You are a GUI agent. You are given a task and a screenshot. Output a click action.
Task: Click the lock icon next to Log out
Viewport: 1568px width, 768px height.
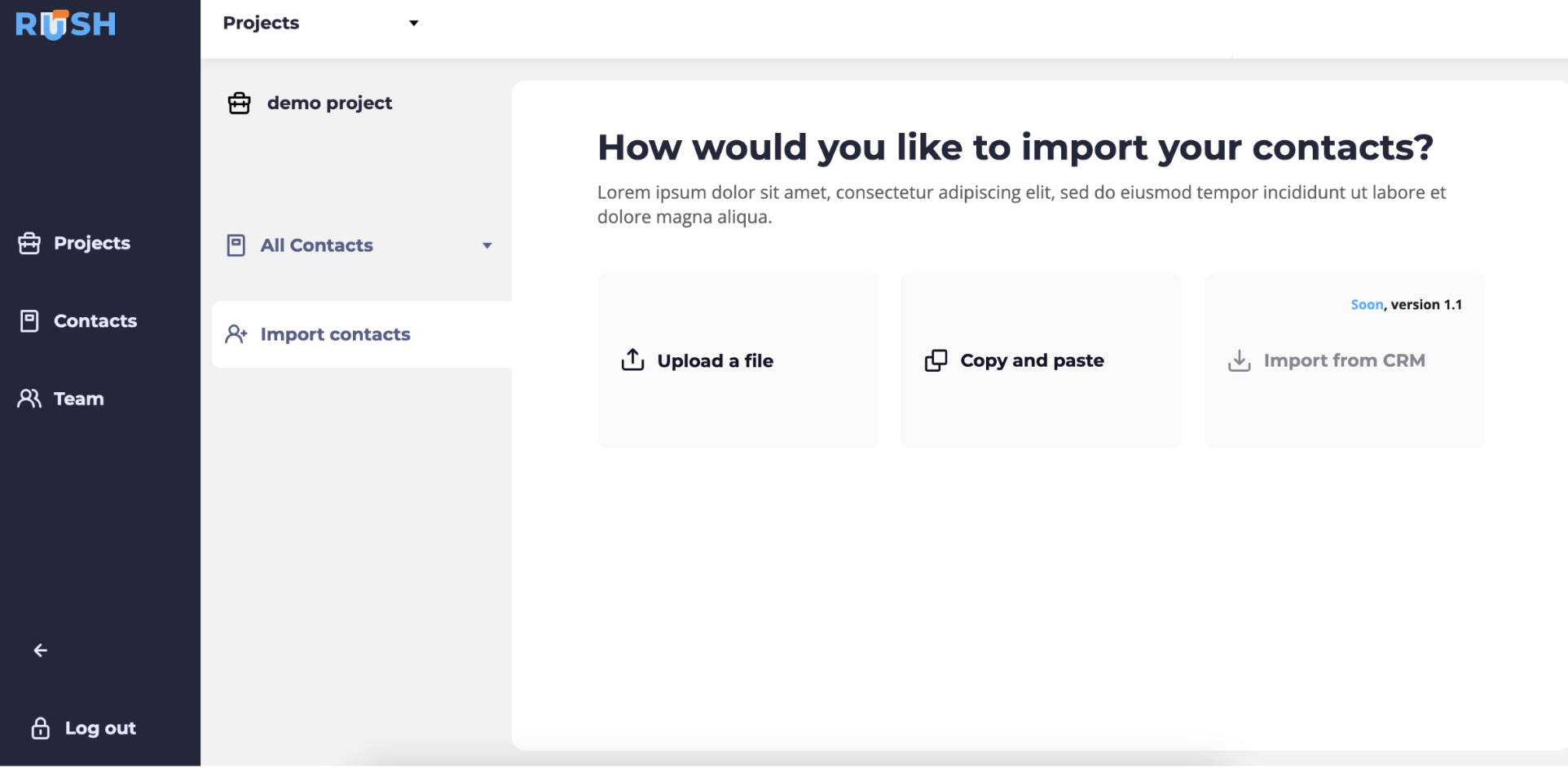39,728
